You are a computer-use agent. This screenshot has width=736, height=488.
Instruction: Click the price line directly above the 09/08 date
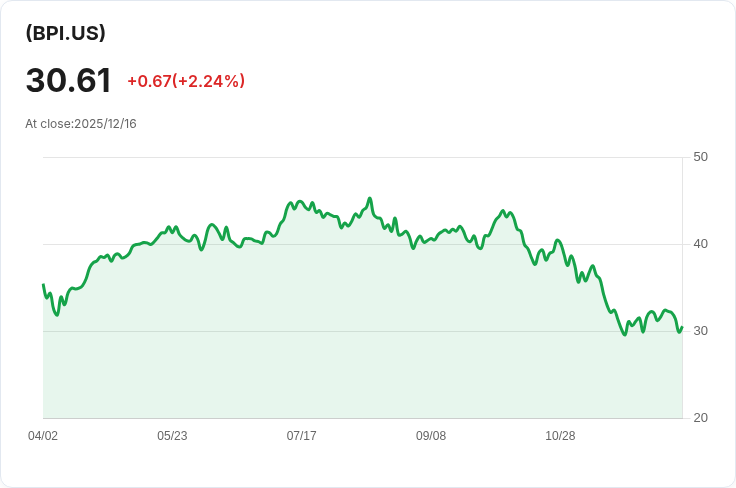(x=431, y=240)
